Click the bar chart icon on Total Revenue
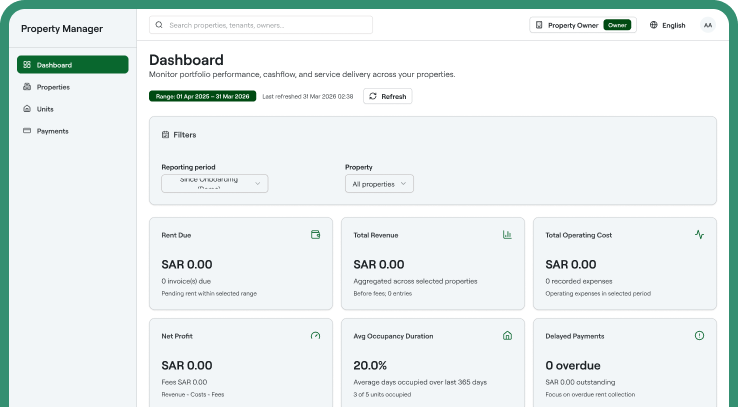738x407 pixels. tap(507, 234)
